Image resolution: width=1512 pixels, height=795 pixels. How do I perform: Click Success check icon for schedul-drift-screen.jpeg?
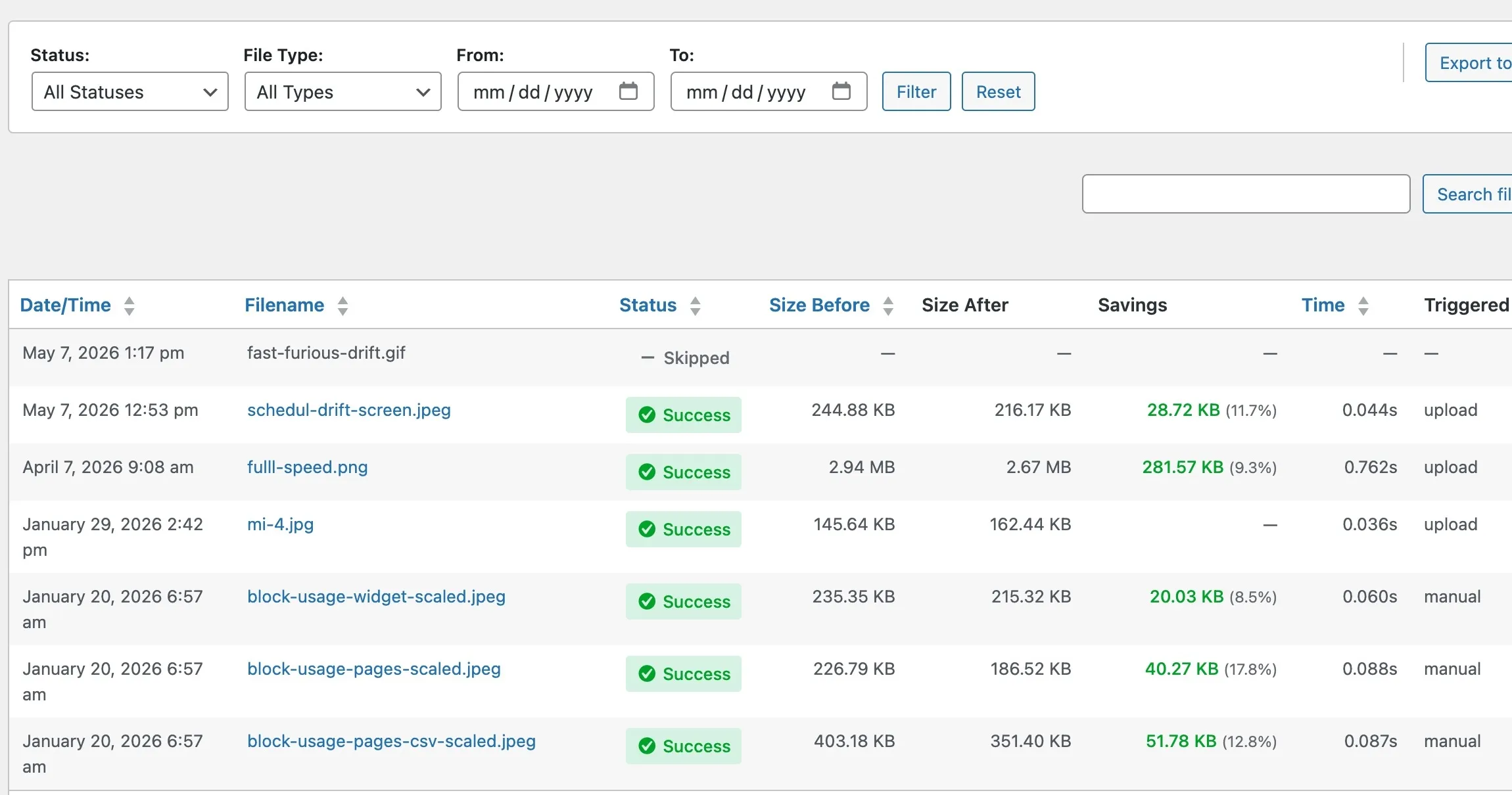[x=647, y=415]
